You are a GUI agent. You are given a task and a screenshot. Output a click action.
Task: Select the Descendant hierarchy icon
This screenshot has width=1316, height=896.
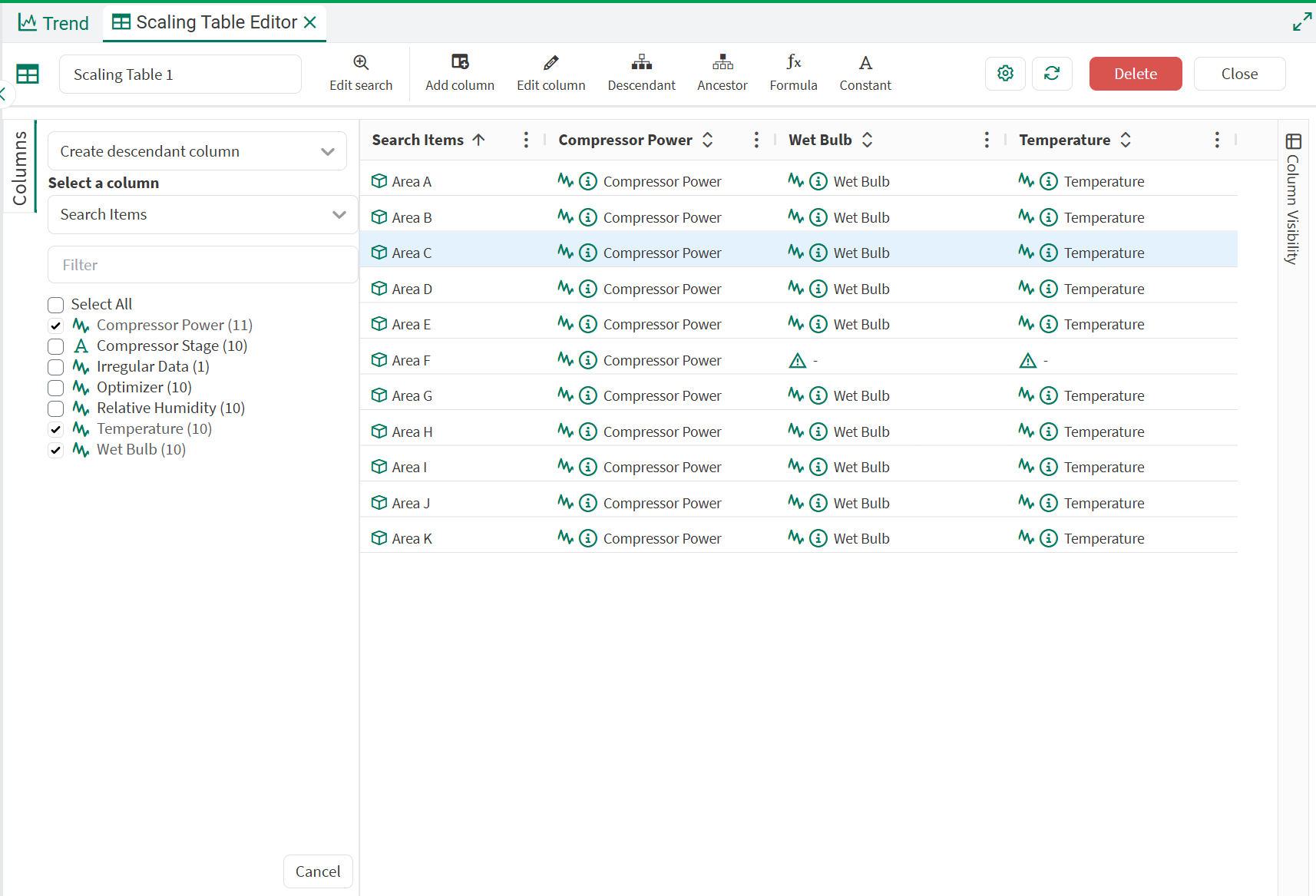641,63
